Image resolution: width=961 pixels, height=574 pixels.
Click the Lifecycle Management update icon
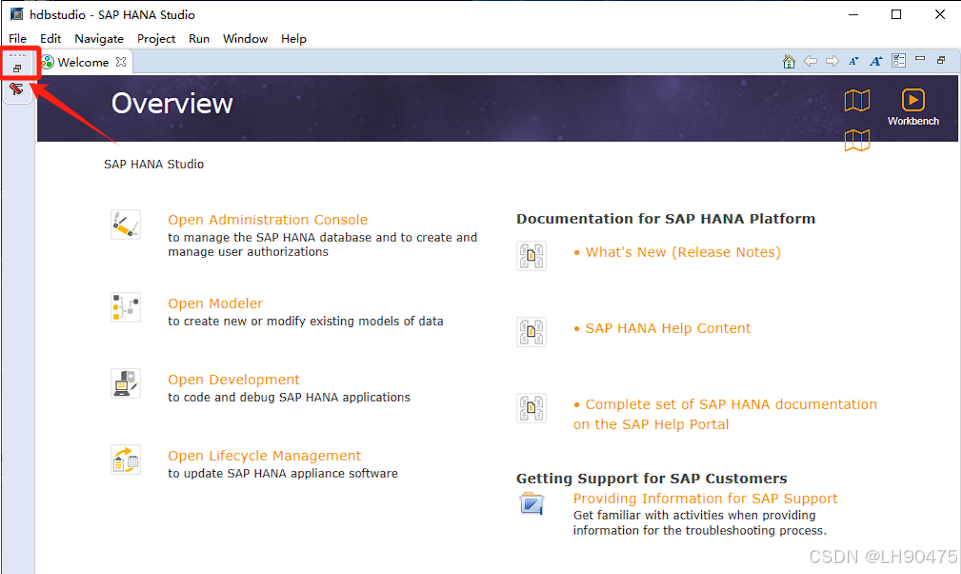point(126,459)
